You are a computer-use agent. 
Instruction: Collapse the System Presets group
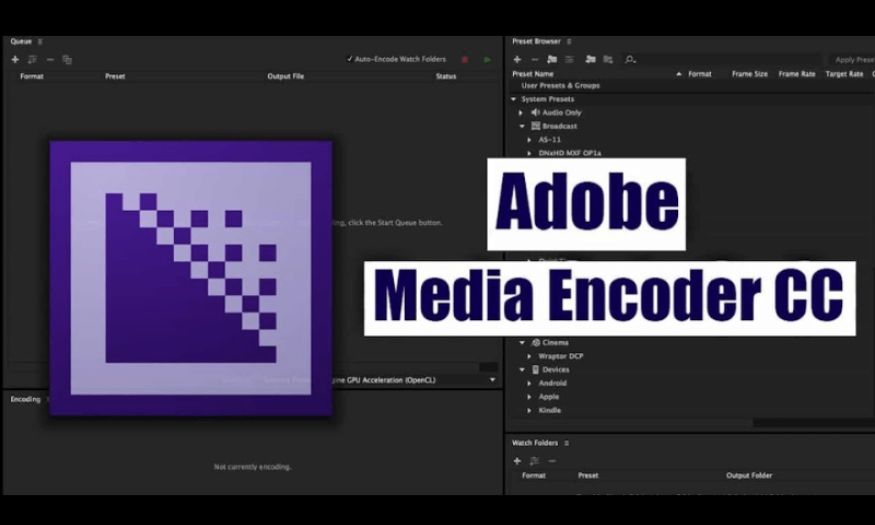point(514,99)
